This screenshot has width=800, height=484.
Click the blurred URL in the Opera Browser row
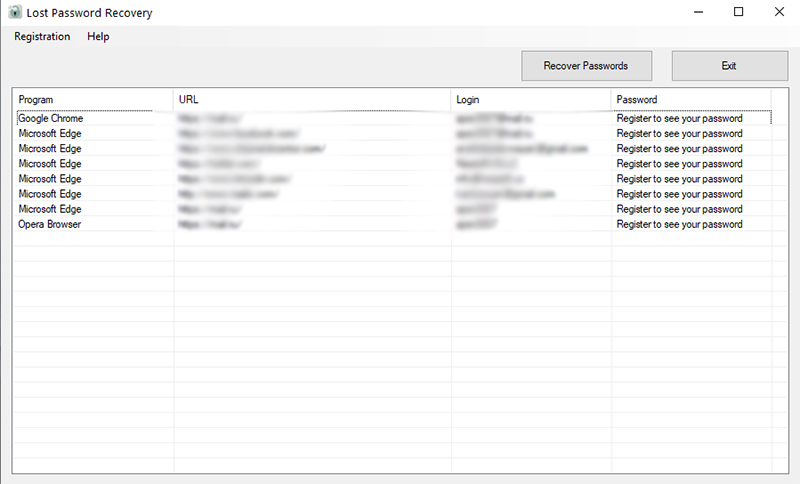(210, 224)
